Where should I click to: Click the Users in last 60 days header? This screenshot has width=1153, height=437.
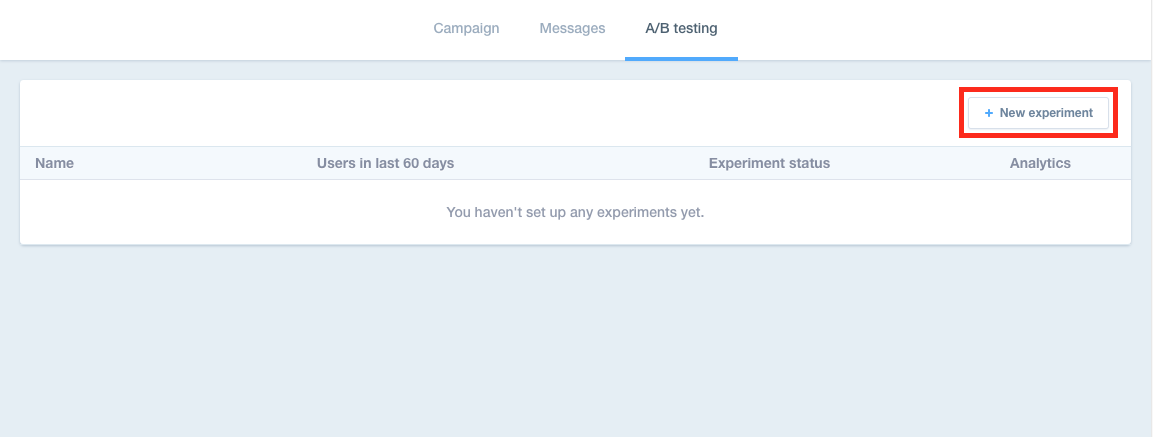(385, 163)
